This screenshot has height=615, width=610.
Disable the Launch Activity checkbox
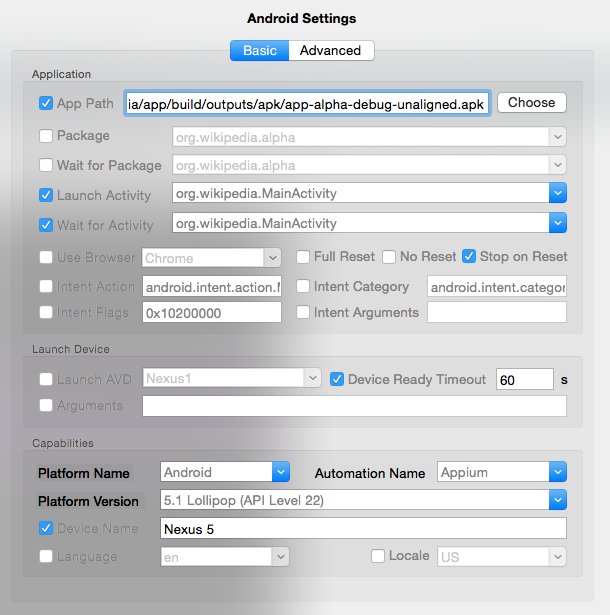pos(46,196)
